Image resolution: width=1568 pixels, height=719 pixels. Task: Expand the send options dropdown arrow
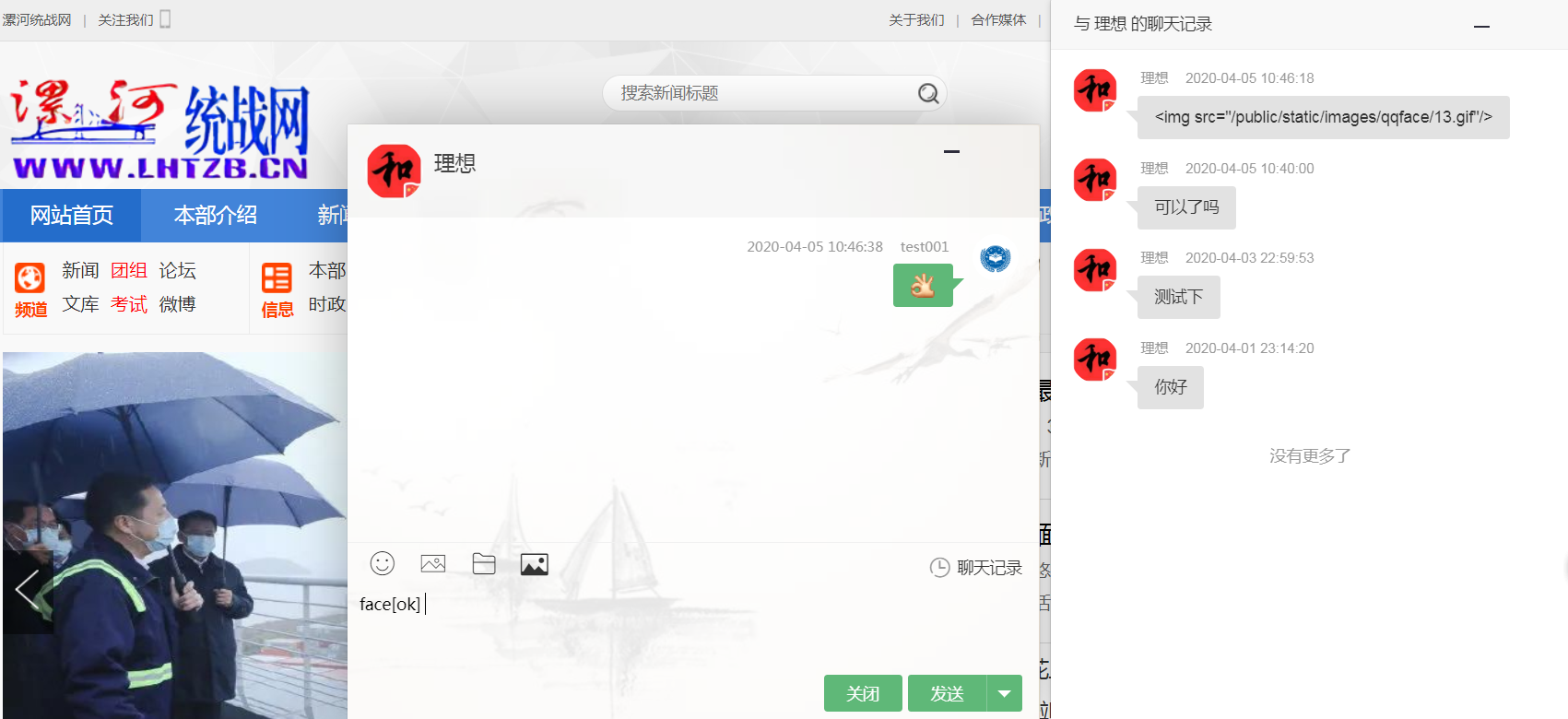click(x=1005, y=693)
